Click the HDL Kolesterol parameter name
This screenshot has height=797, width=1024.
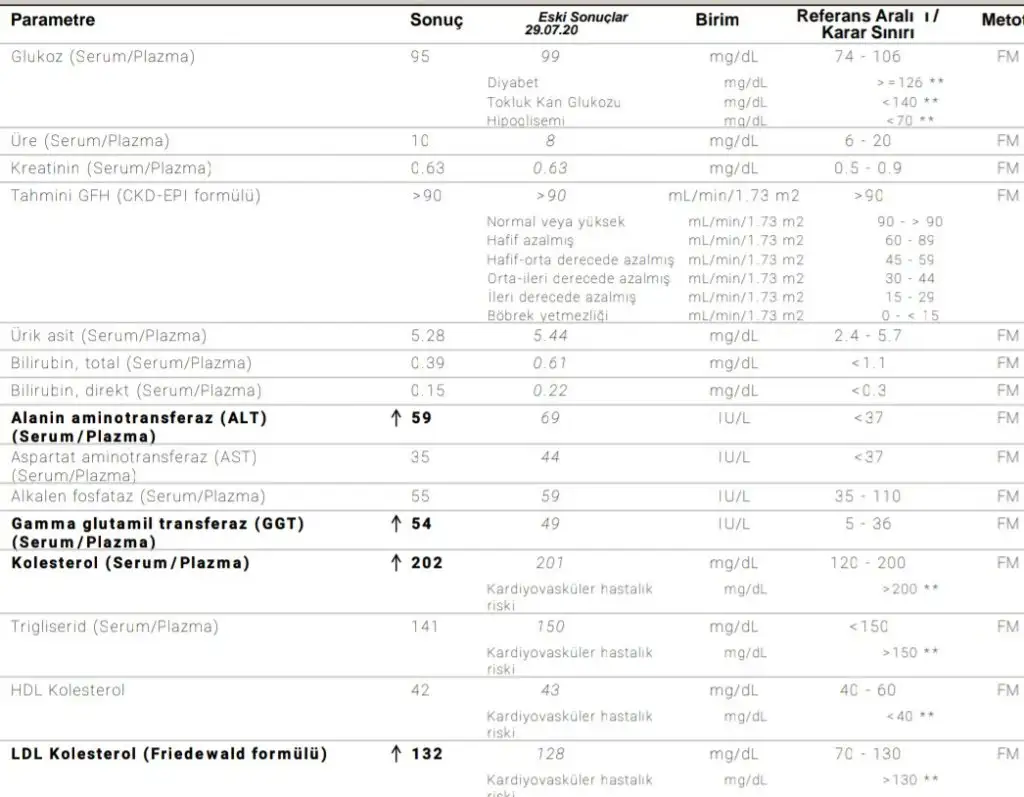click(68, 690)
